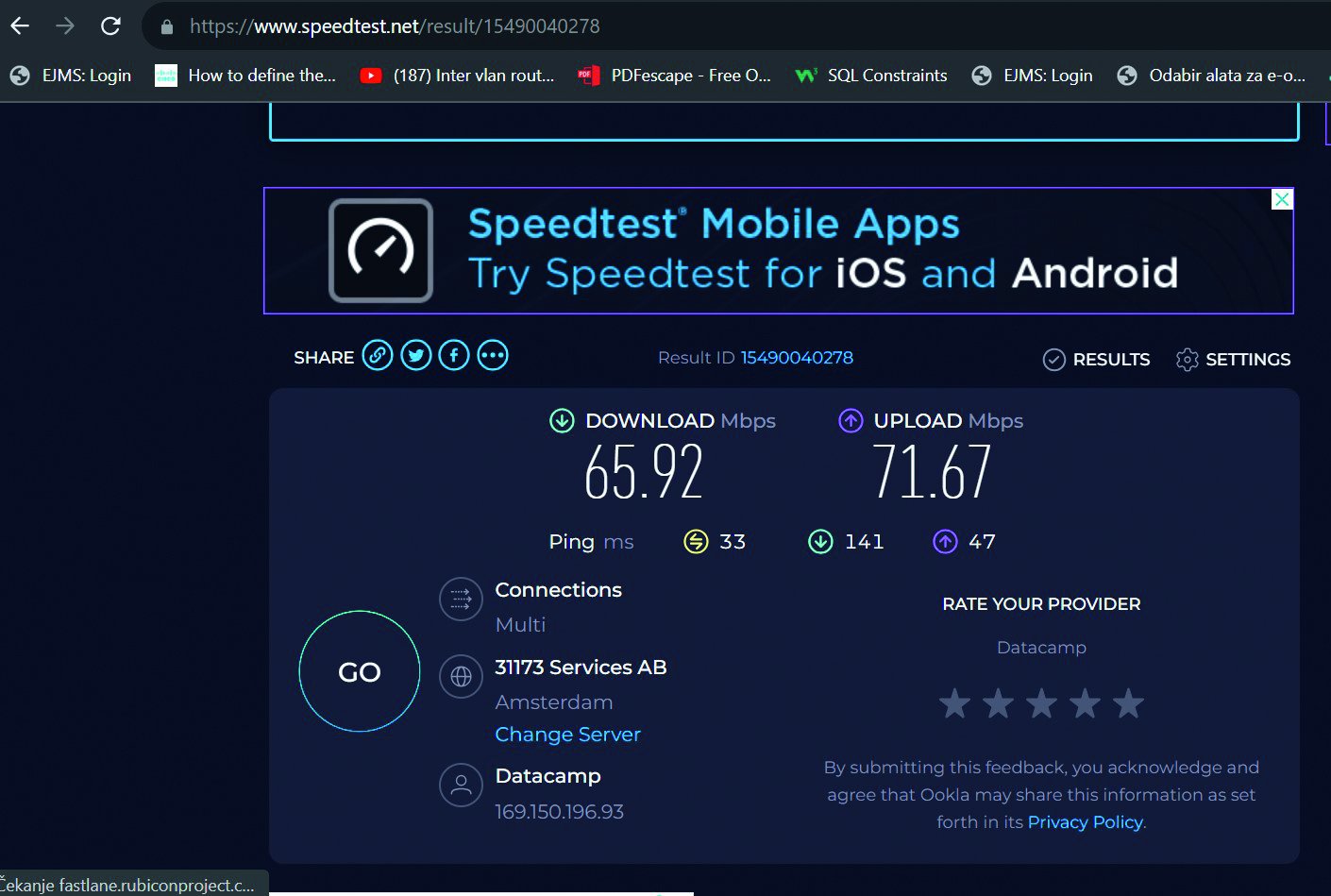Image resolution: width=1331 pixels, height=896 pixels.
Task: Open the Privacy Policy link
Action: (1085, 822)
